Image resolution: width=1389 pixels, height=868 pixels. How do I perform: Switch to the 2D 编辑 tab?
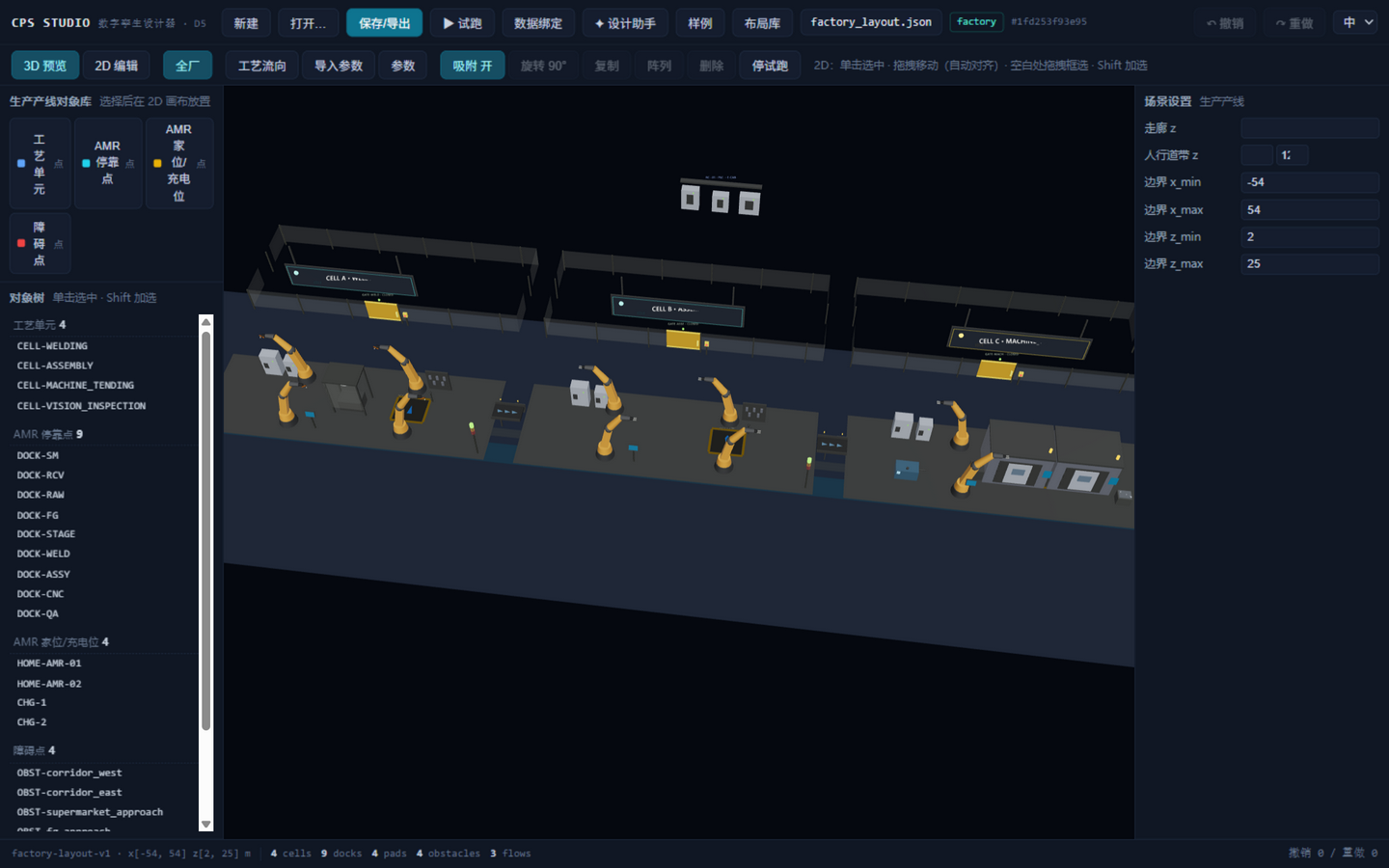[116, 66]
